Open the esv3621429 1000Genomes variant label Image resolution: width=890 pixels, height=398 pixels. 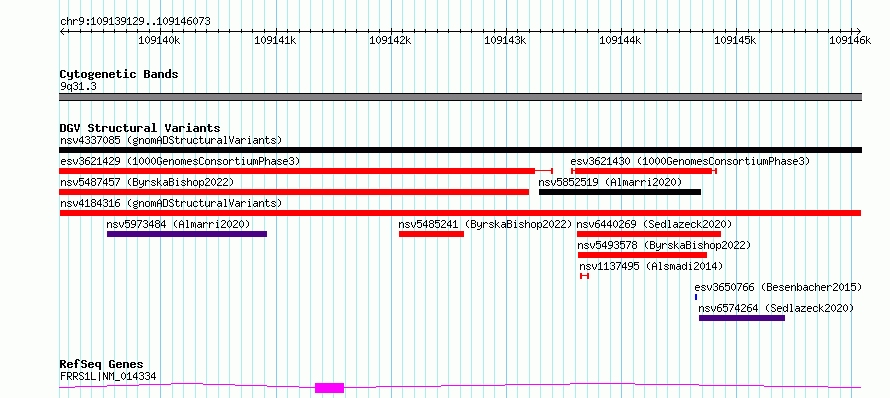click(x=180, y=161)
